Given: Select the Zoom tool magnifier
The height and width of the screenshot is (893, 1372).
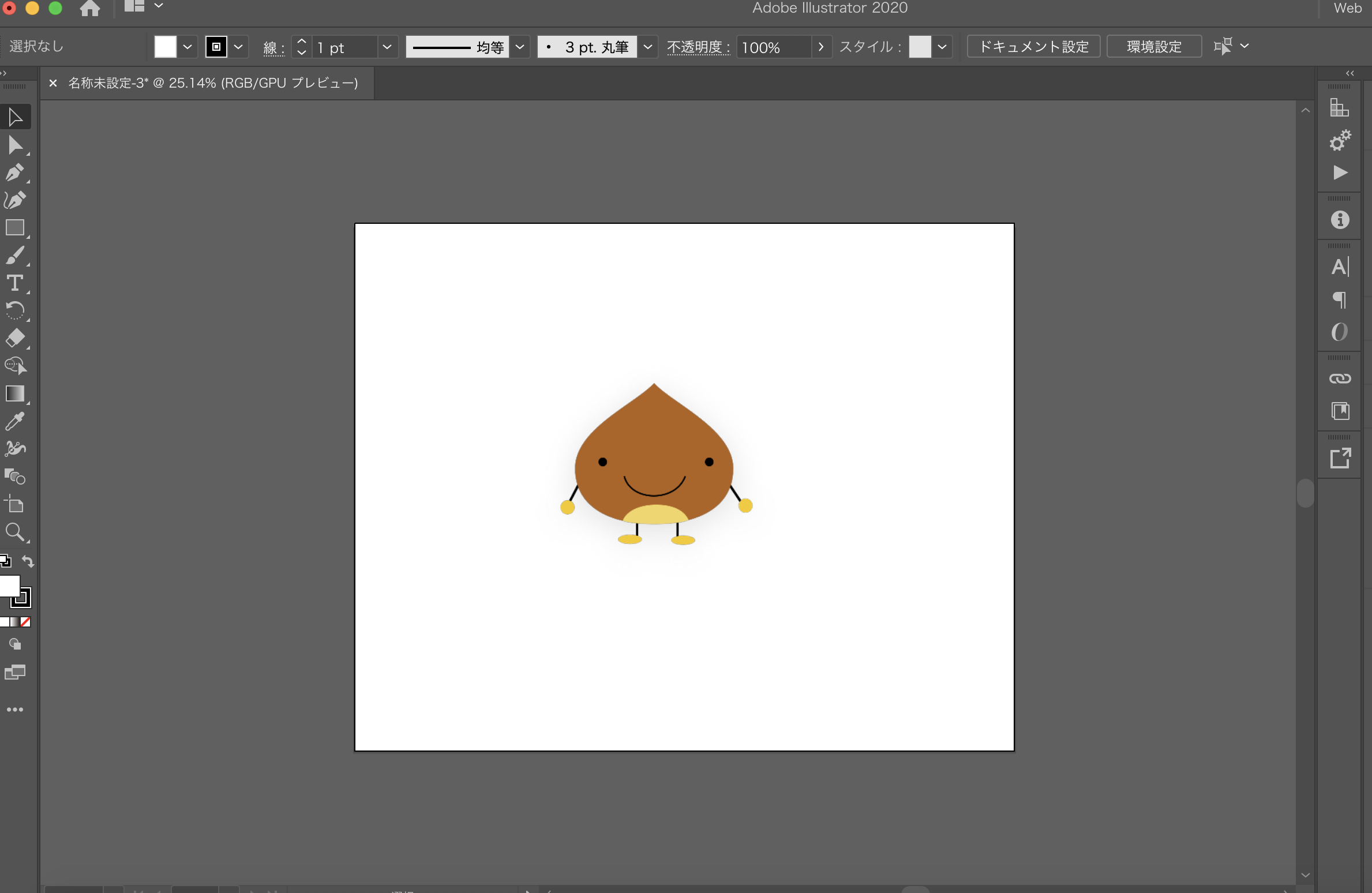Looking at the screenshot, I should 16,532.
